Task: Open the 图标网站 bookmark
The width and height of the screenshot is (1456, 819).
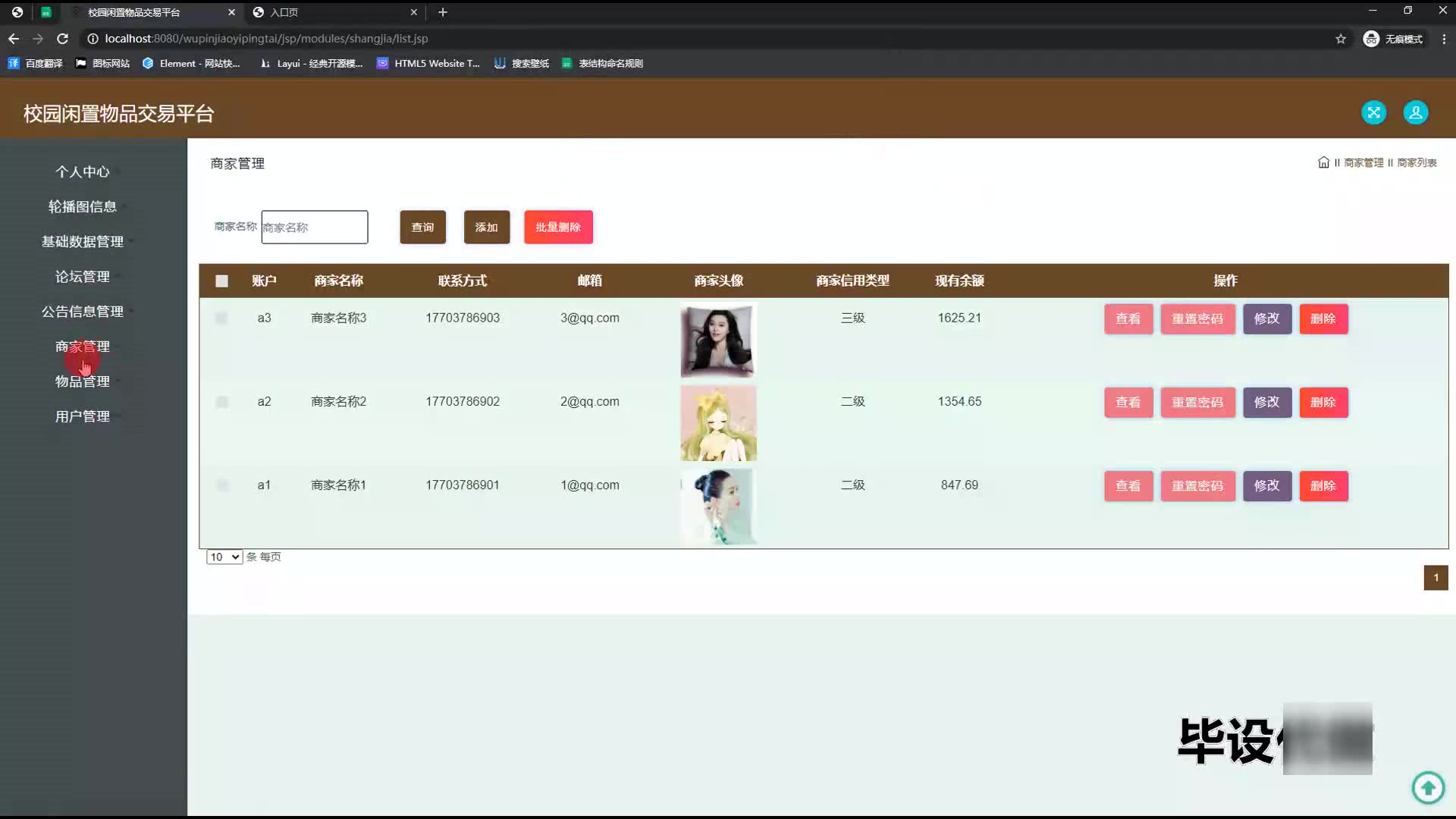Action: [102, 64]
